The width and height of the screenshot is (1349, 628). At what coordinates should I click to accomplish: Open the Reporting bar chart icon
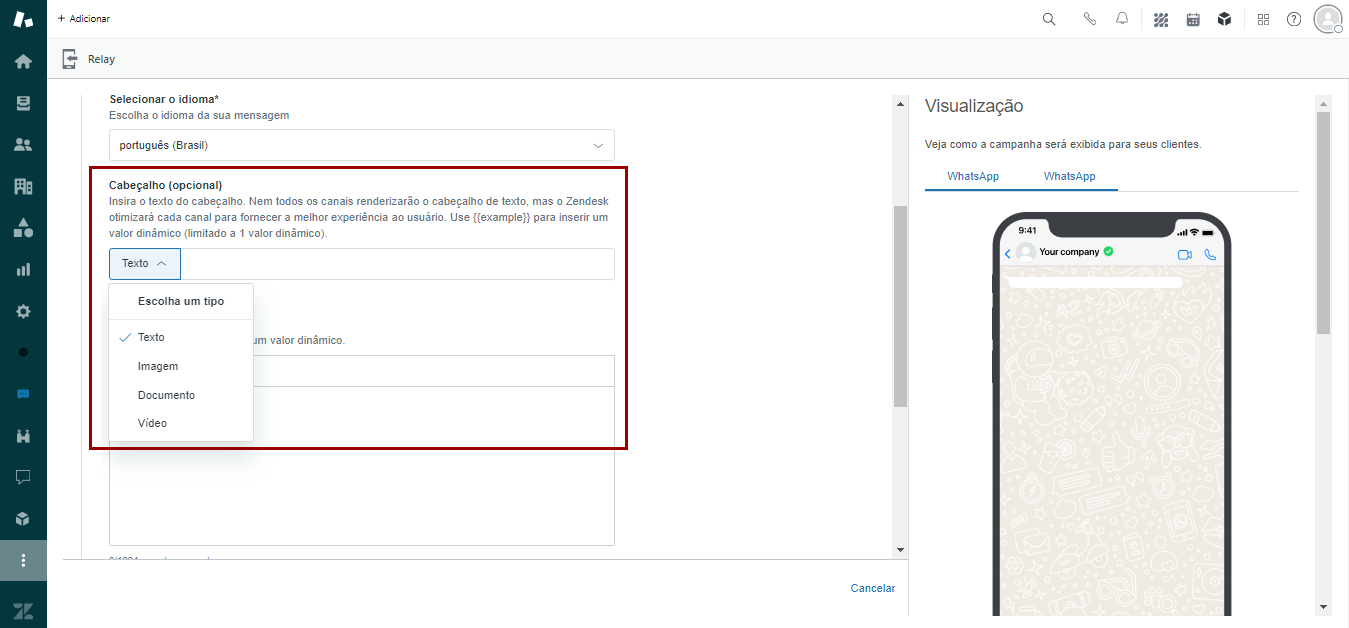(x=23, y=269)
